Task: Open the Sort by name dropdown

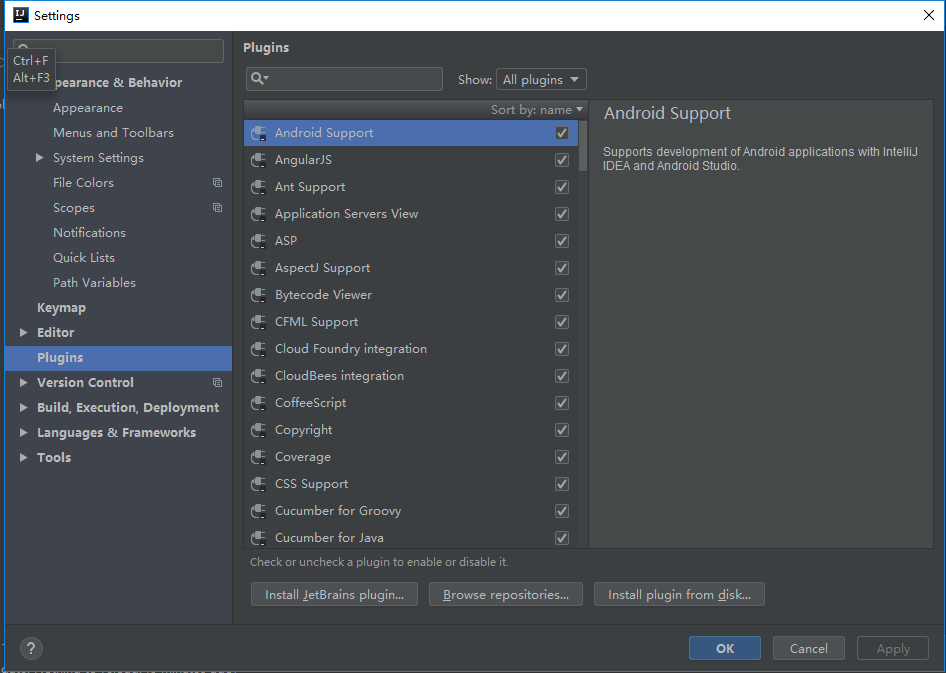Action: tap(536, 110)
